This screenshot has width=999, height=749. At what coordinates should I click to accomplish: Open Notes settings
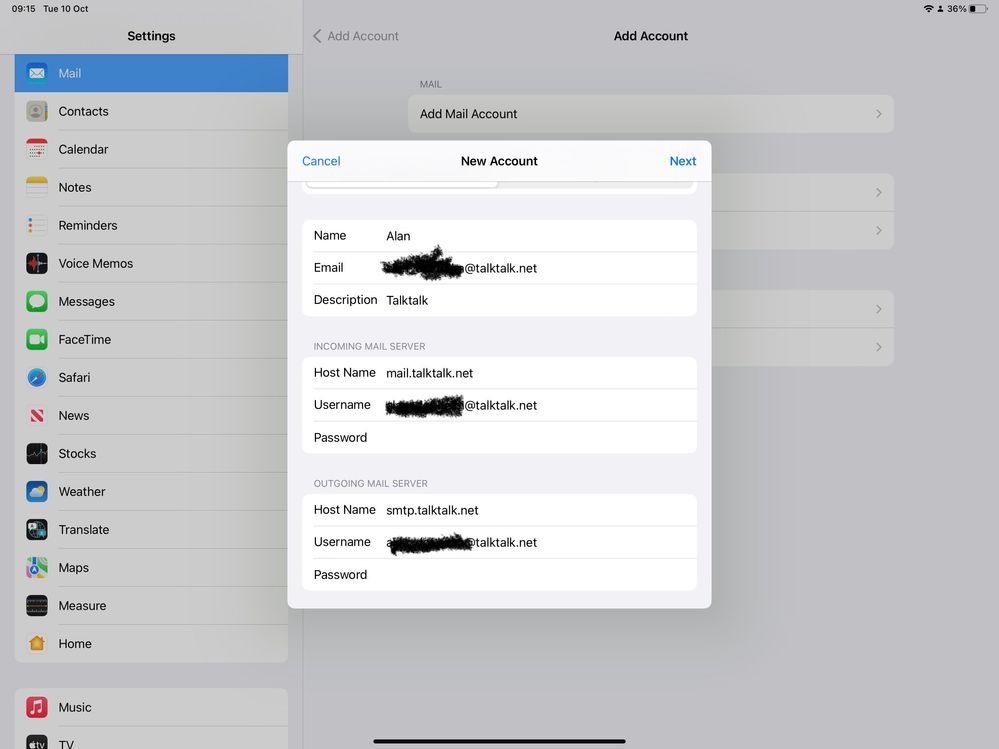[151, 187]
